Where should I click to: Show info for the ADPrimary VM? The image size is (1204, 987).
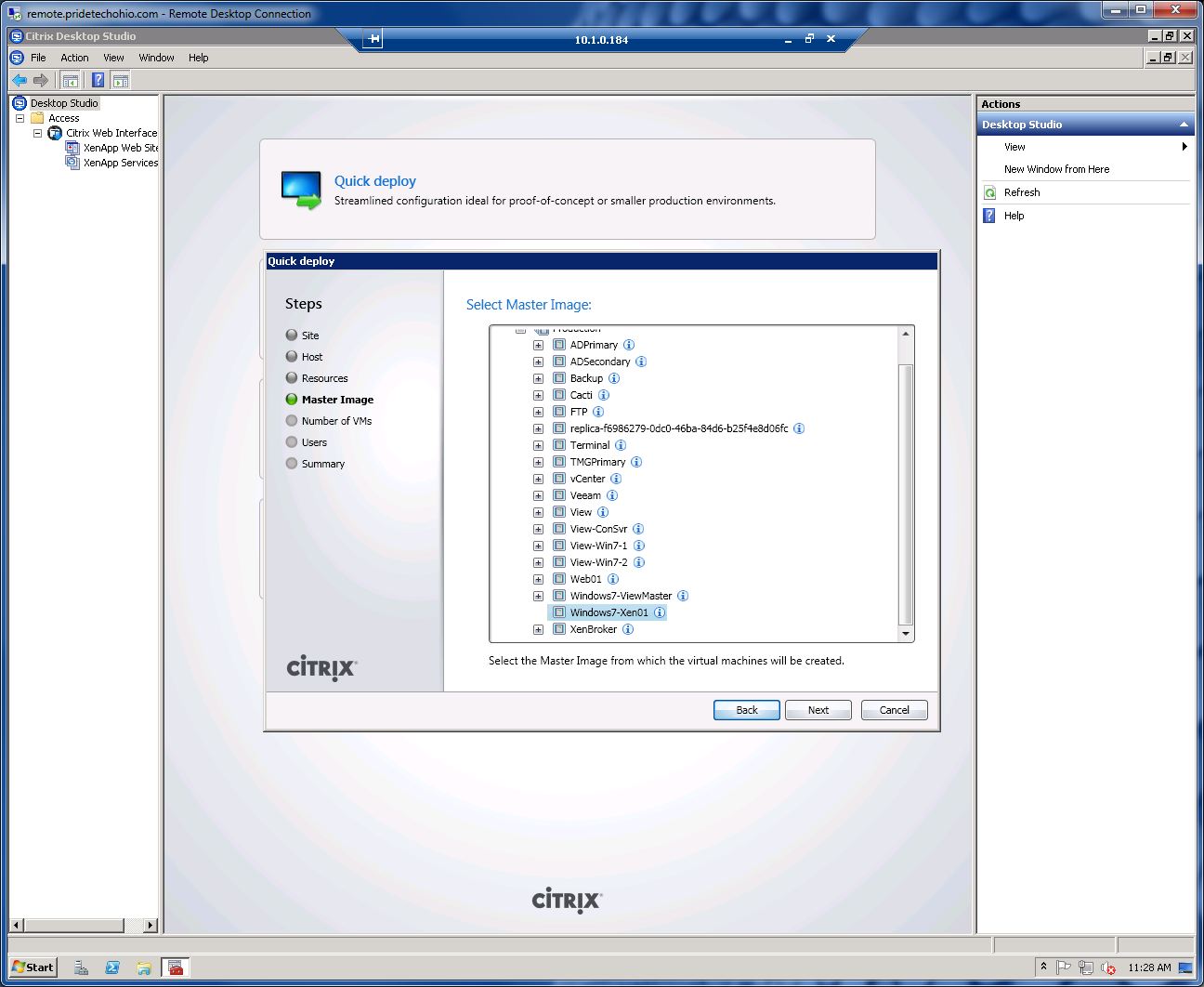629,345
